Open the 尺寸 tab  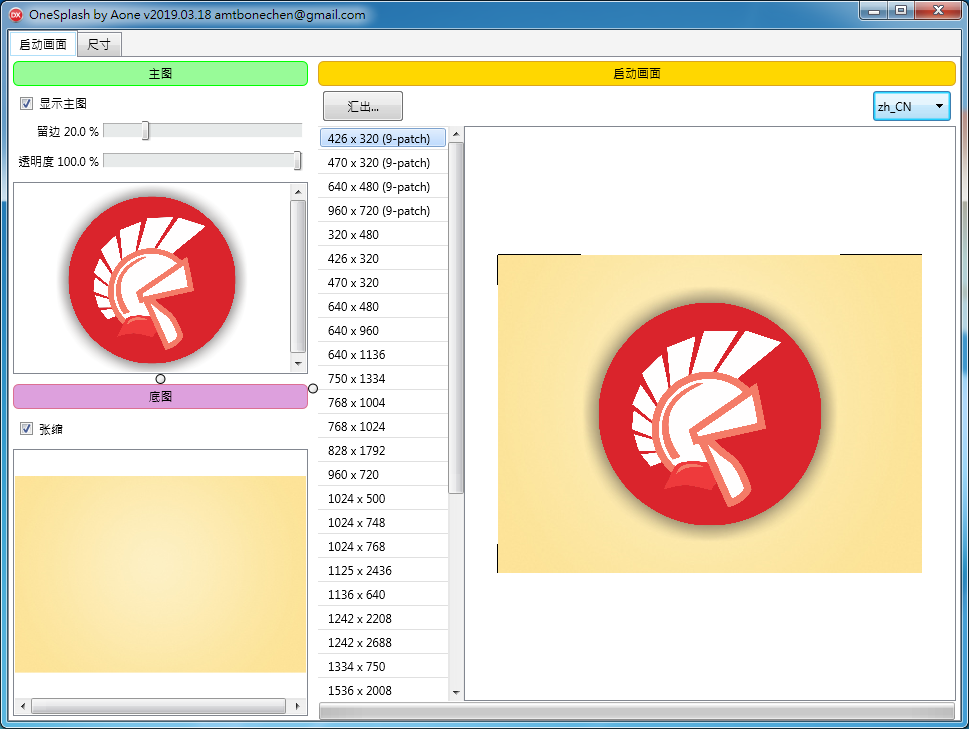point(99,44)
